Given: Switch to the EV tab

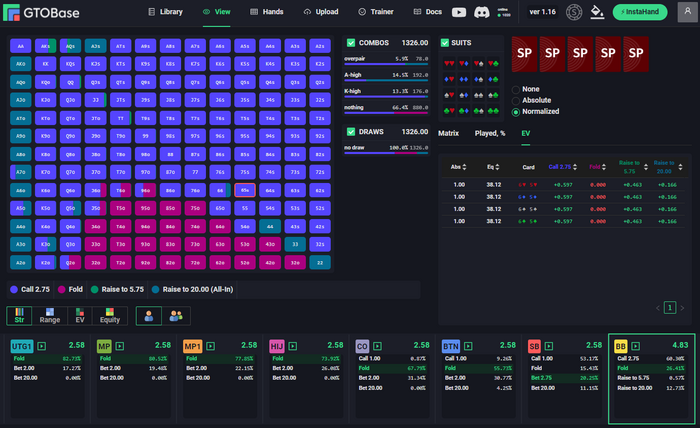Looking at the screenshot, I should point(525,133).
